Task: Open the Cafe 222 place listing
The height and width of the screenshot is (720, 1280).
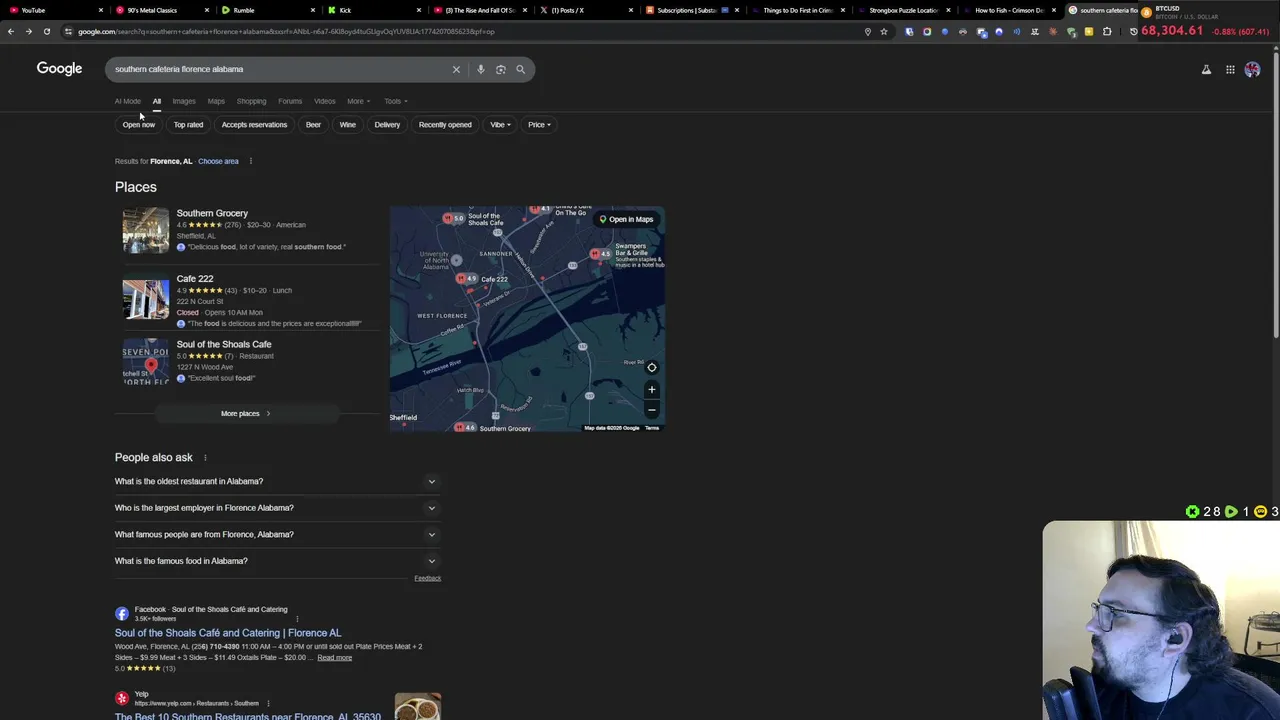Action: (x=195, y=279)
